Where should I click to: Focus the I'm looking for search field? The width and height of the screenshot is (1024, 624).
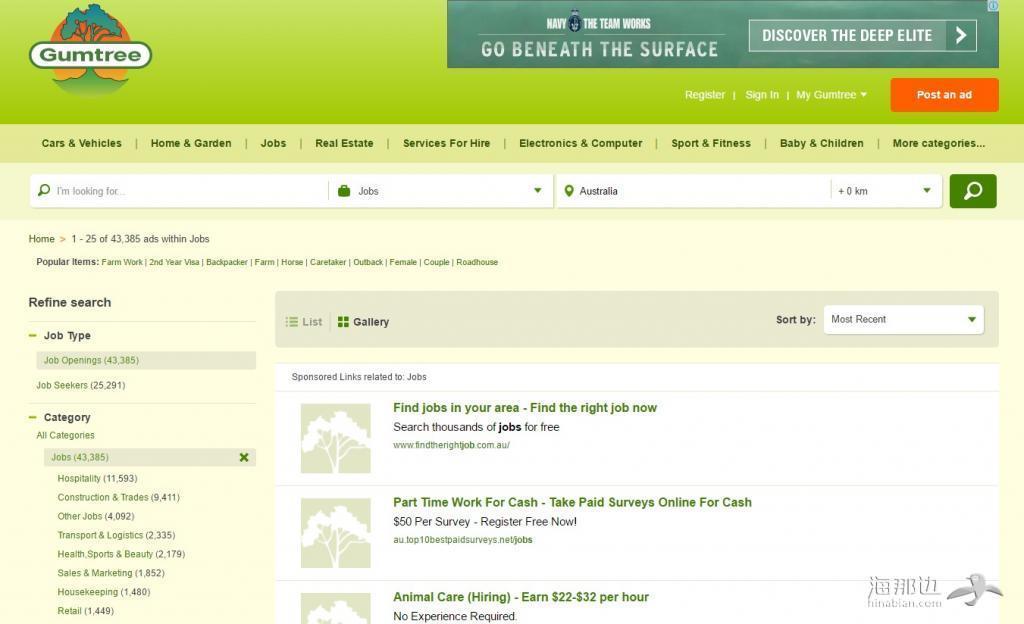click(x=179, y=191)
